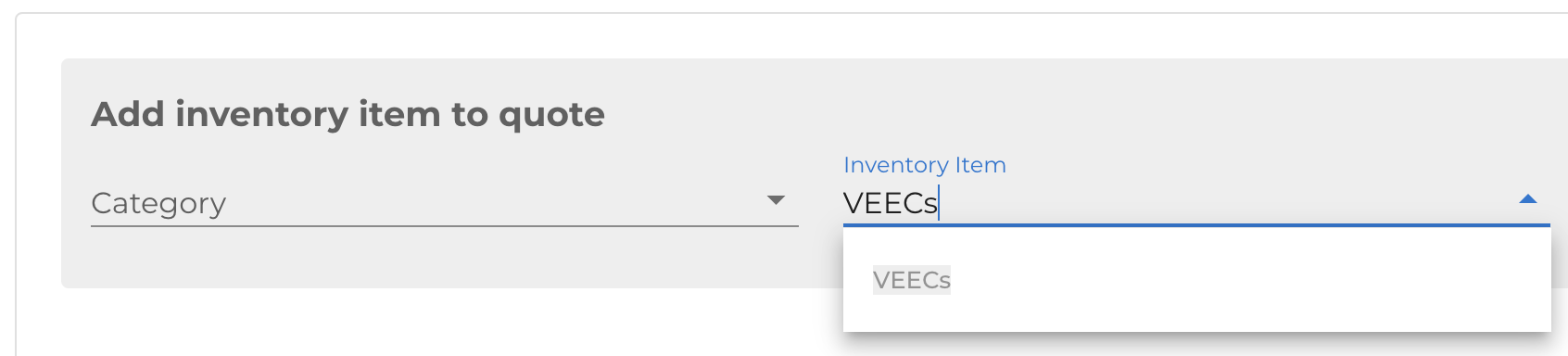Focus the Category field underline area
This screenshot has width=1568, height=356.
445,225
